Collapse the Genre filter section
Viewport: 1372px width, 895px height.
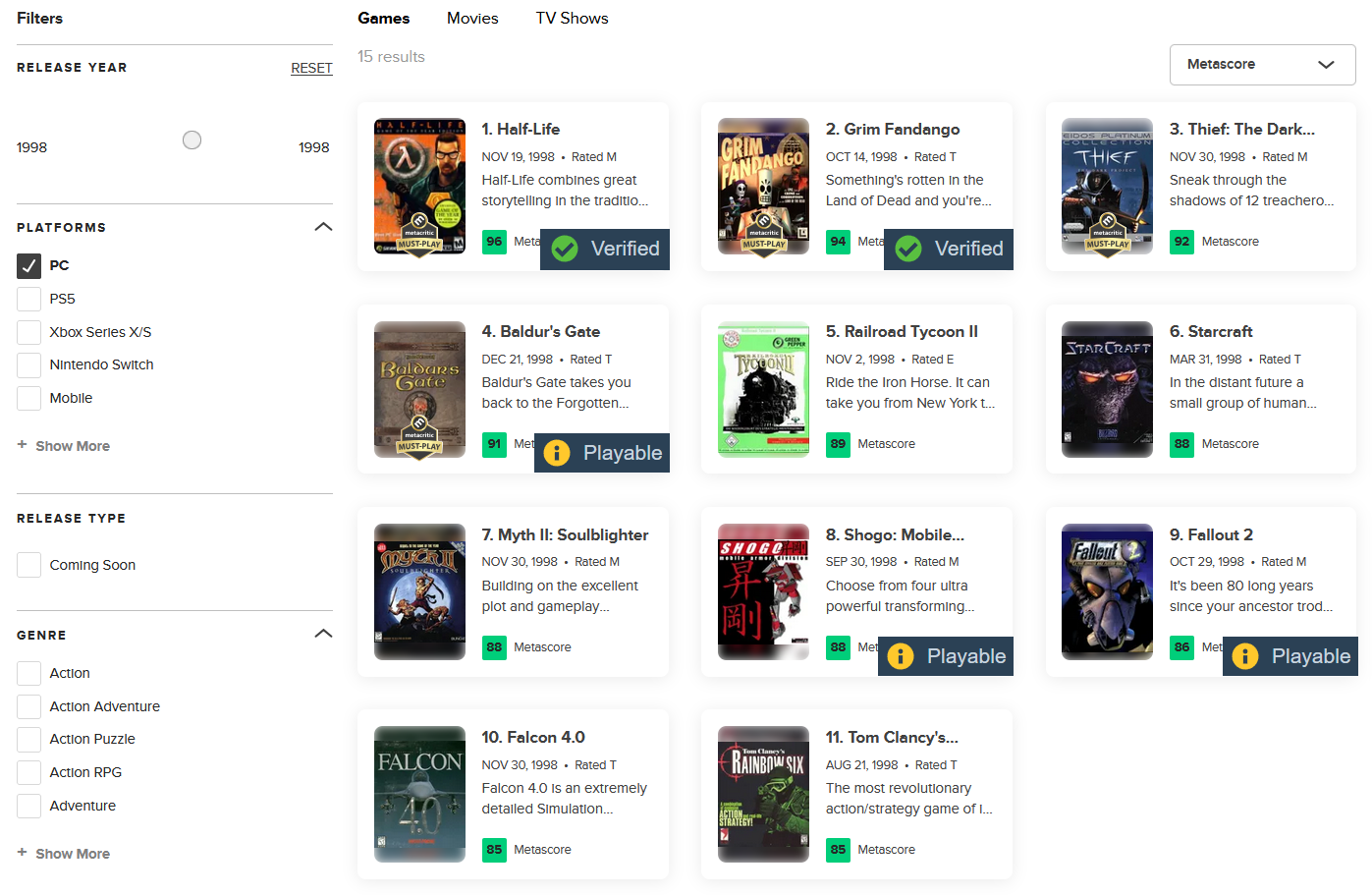(x=323, y=634)
